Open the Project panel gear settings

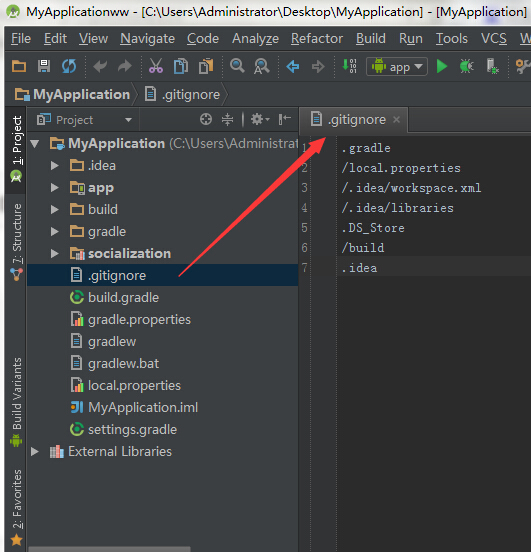point(260,119)
